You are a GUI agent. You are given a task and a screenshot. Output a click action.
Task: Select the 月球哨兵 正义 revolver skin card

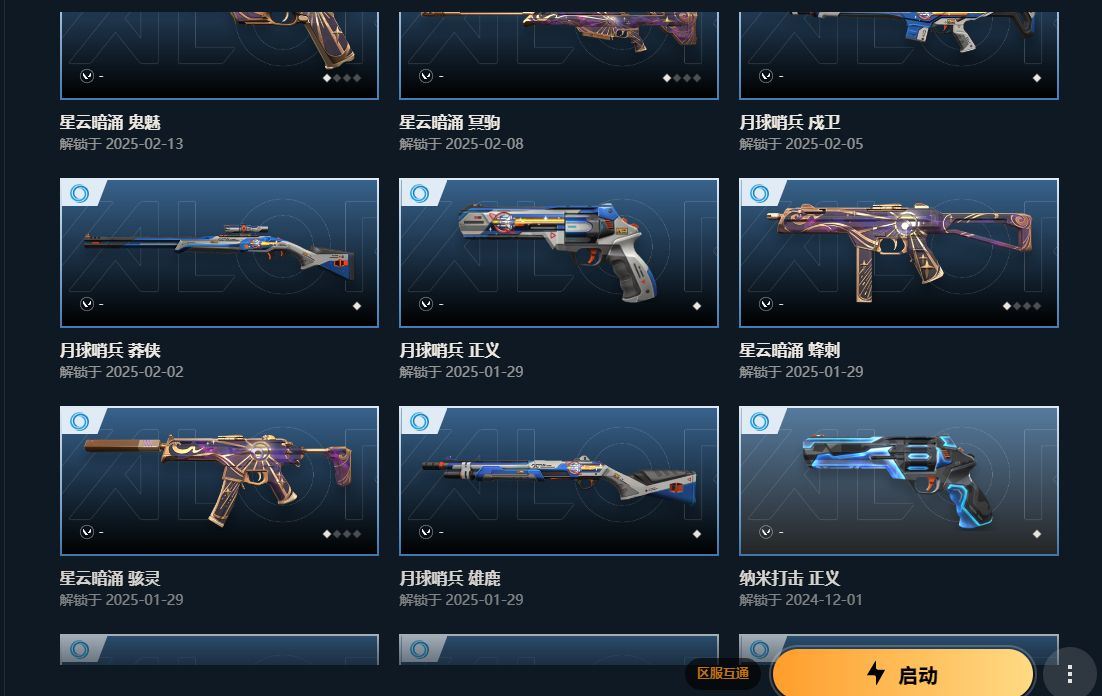click(559, 253)
